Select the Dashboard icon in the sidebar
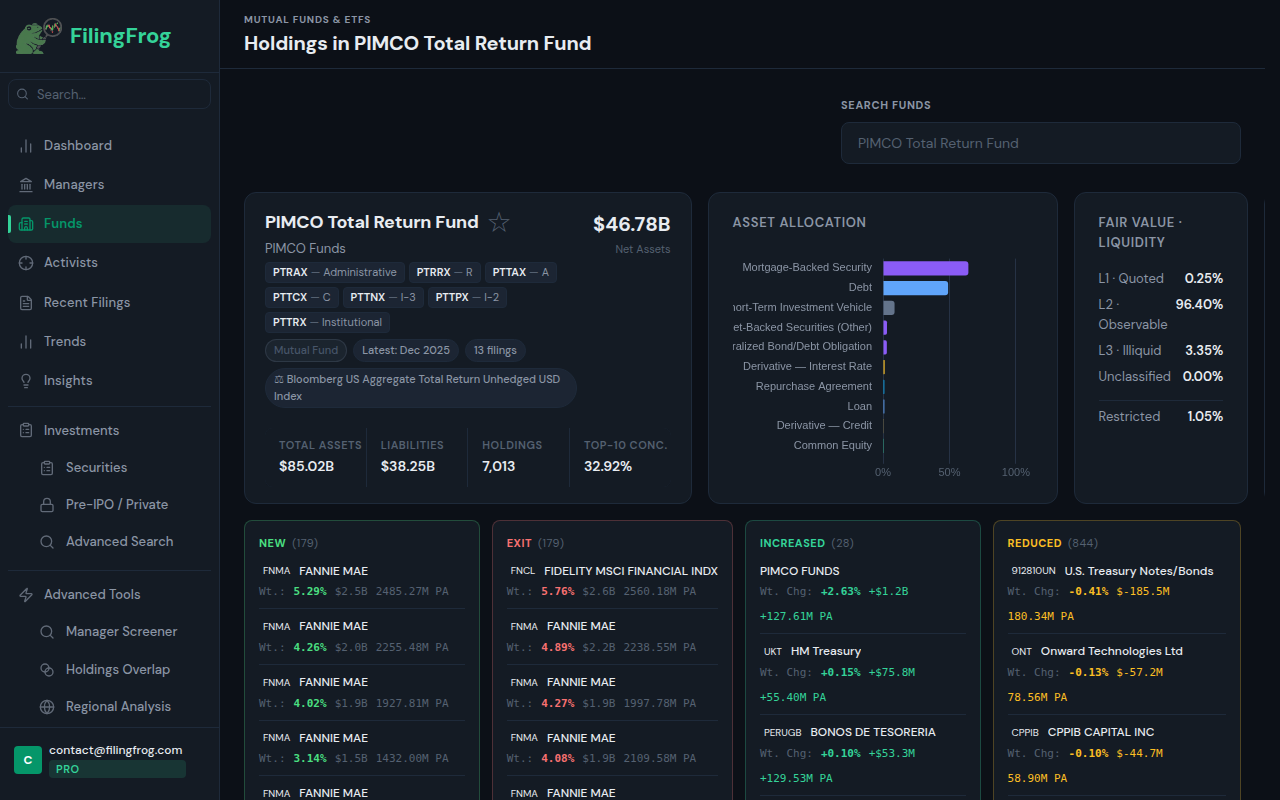Image resolution: width=1280 pixels, height=800 pixels. [25, 145]
